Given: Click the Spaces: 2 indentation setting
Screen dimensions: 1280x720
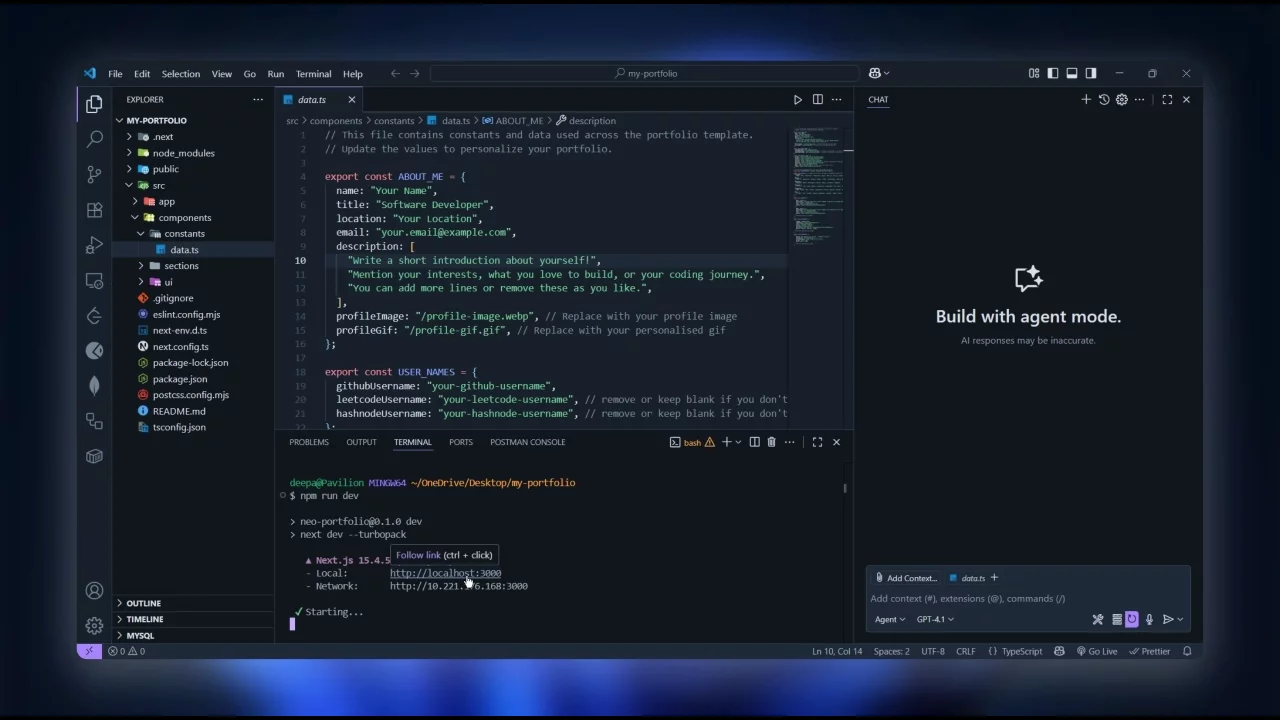Looking at the screenshot, I should (892, 651).
